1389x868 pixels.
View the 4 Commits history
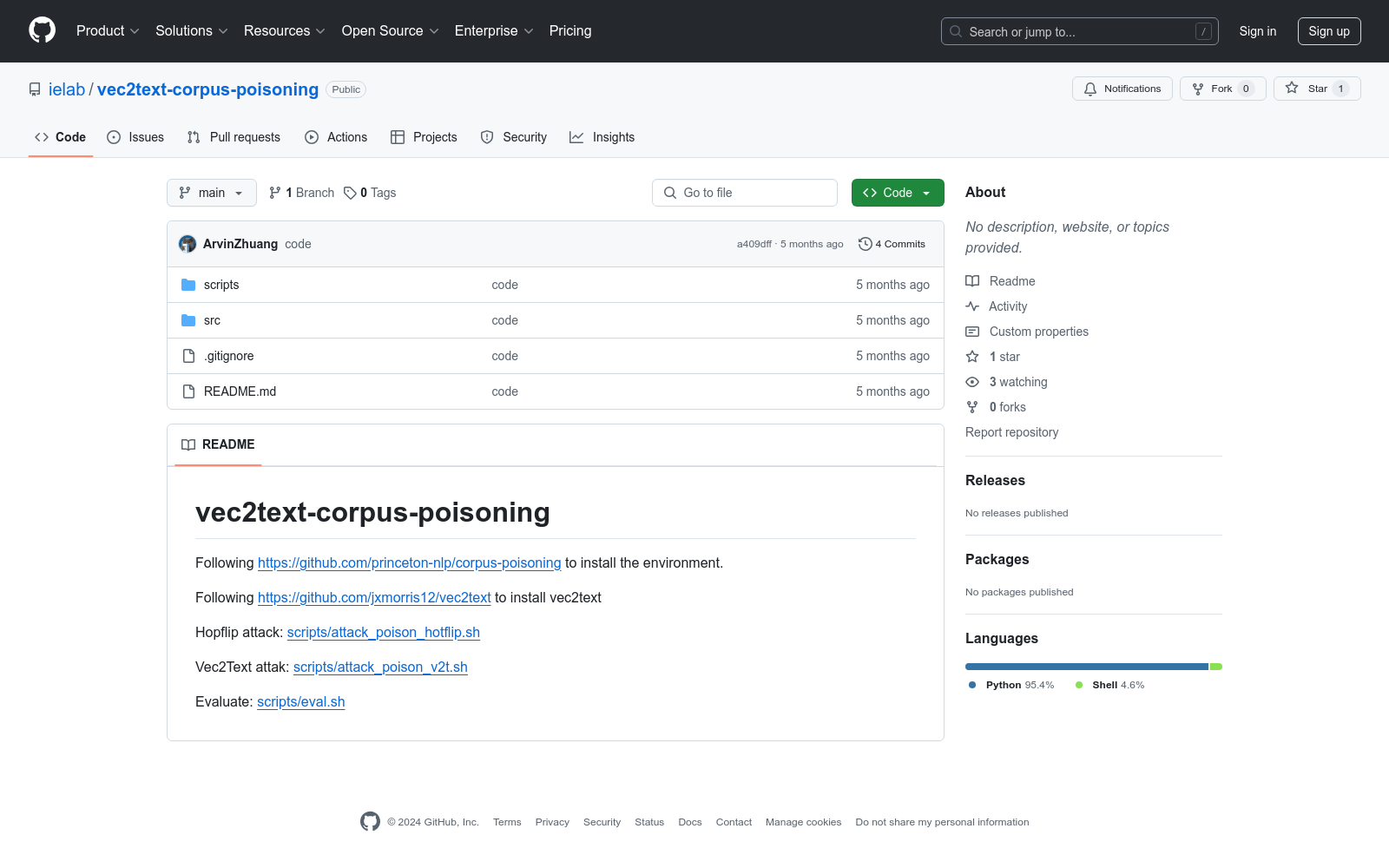[892, 244]
